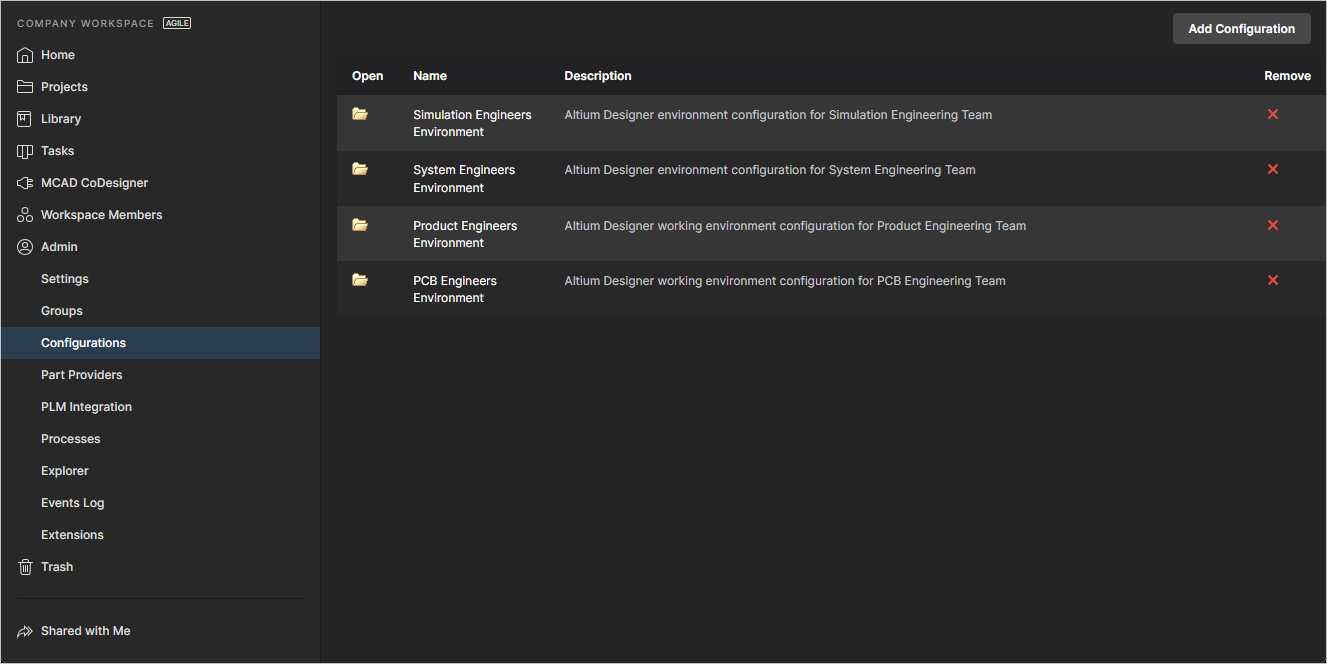Click the Add Configuration button
This screenshot has width=1327, height=664.
[x=1241, y=29]
